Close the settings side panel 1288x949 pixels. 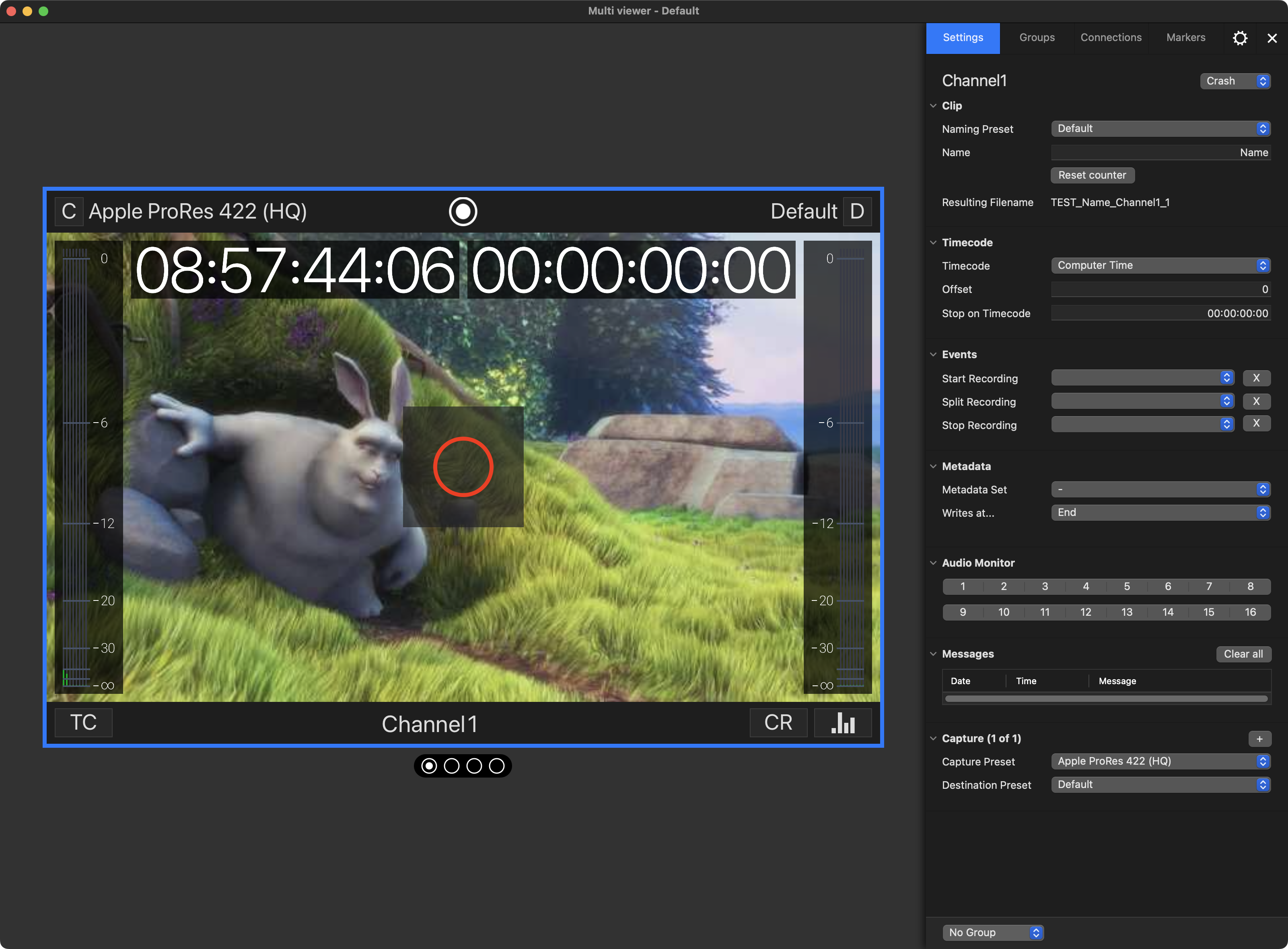[x=1272, y=38]
